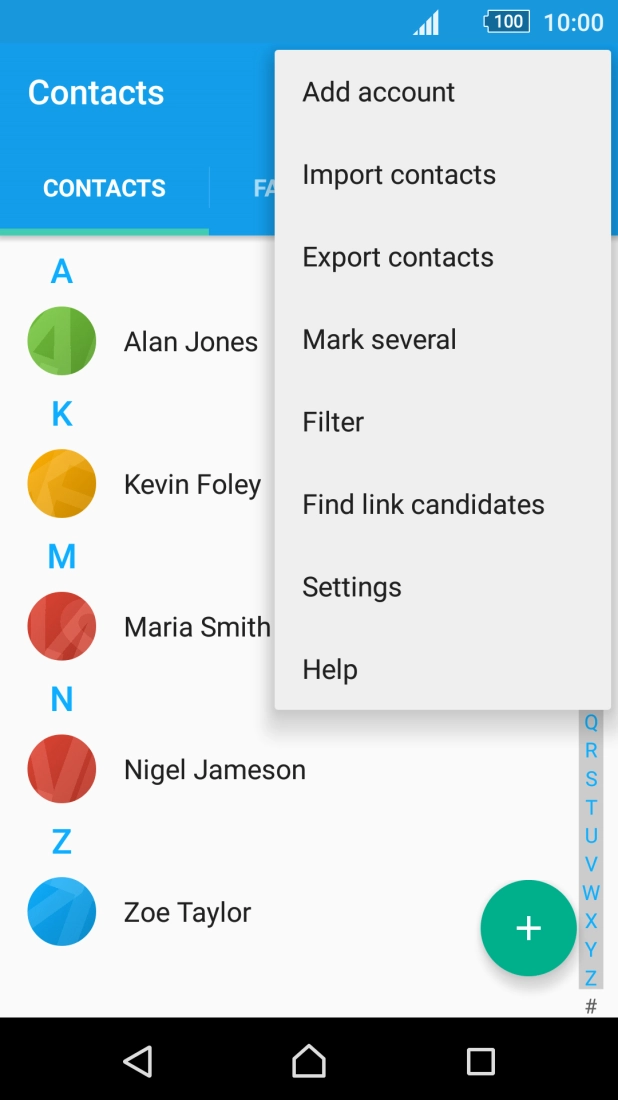Image resolution: width=618 pixels, height=1100 pixels.
Task: Tap Nigel Jameson's contact avatar
Action: point(62,769)
